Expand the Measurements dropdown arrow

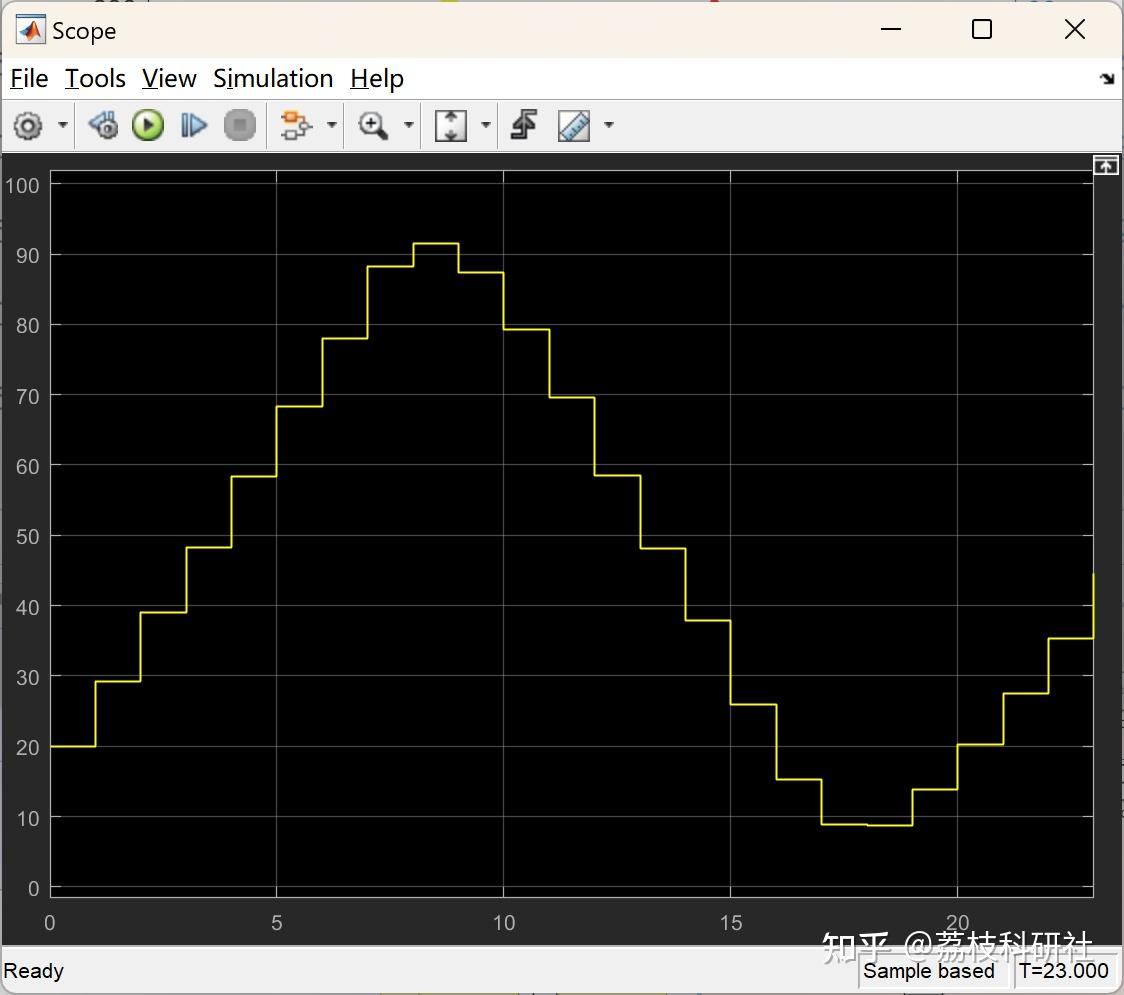tap(609, 125)
